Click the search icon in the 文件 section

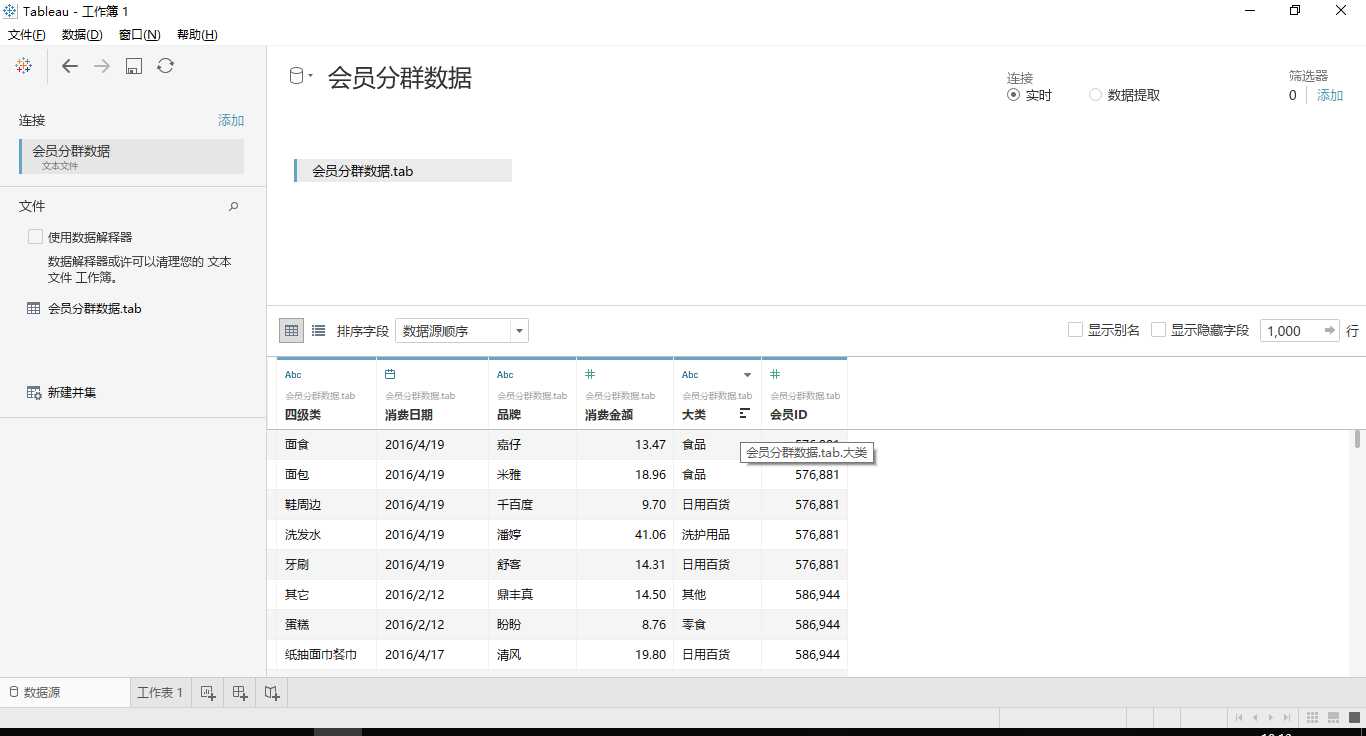(x=234, y=206)
